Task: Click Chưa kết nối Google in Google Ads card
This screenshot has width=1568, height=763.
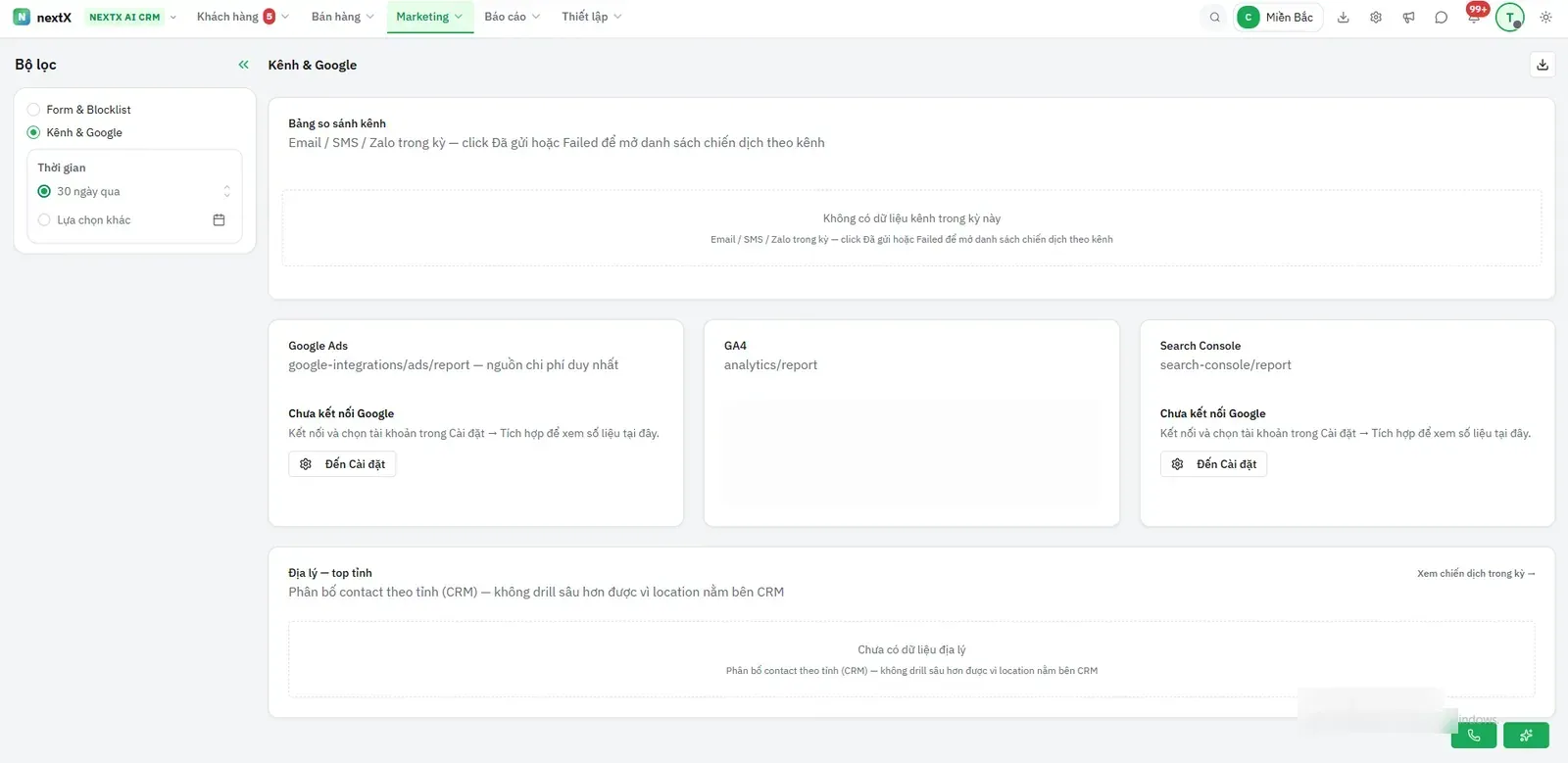Action: 341,413
